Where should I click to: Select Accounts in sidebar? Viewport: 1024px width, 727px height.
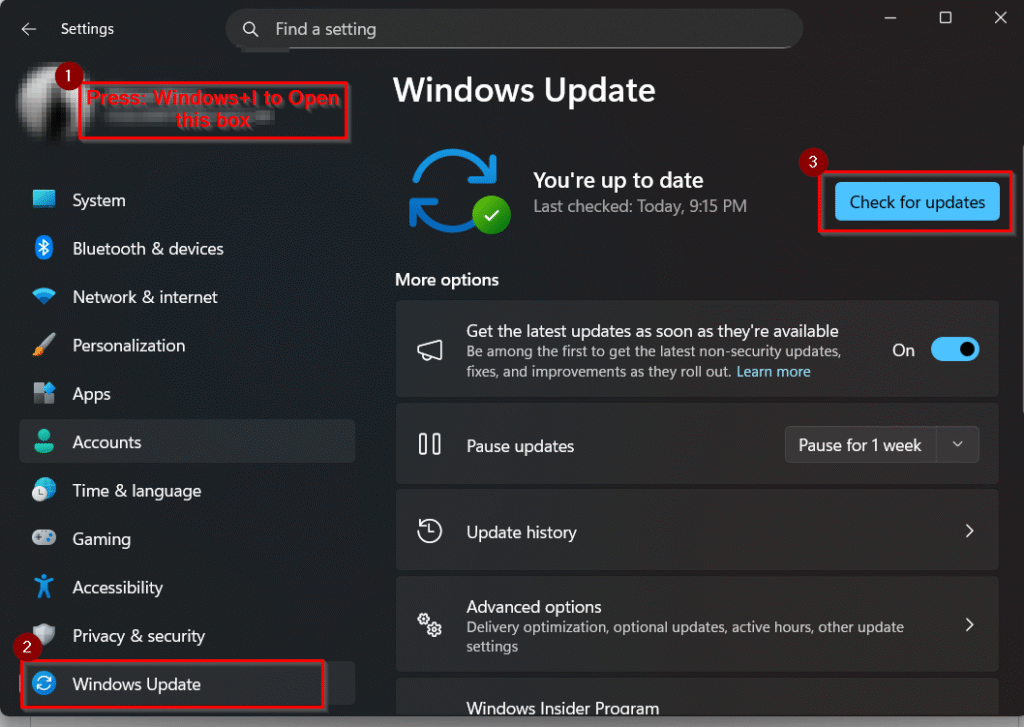tap(187, 442)
